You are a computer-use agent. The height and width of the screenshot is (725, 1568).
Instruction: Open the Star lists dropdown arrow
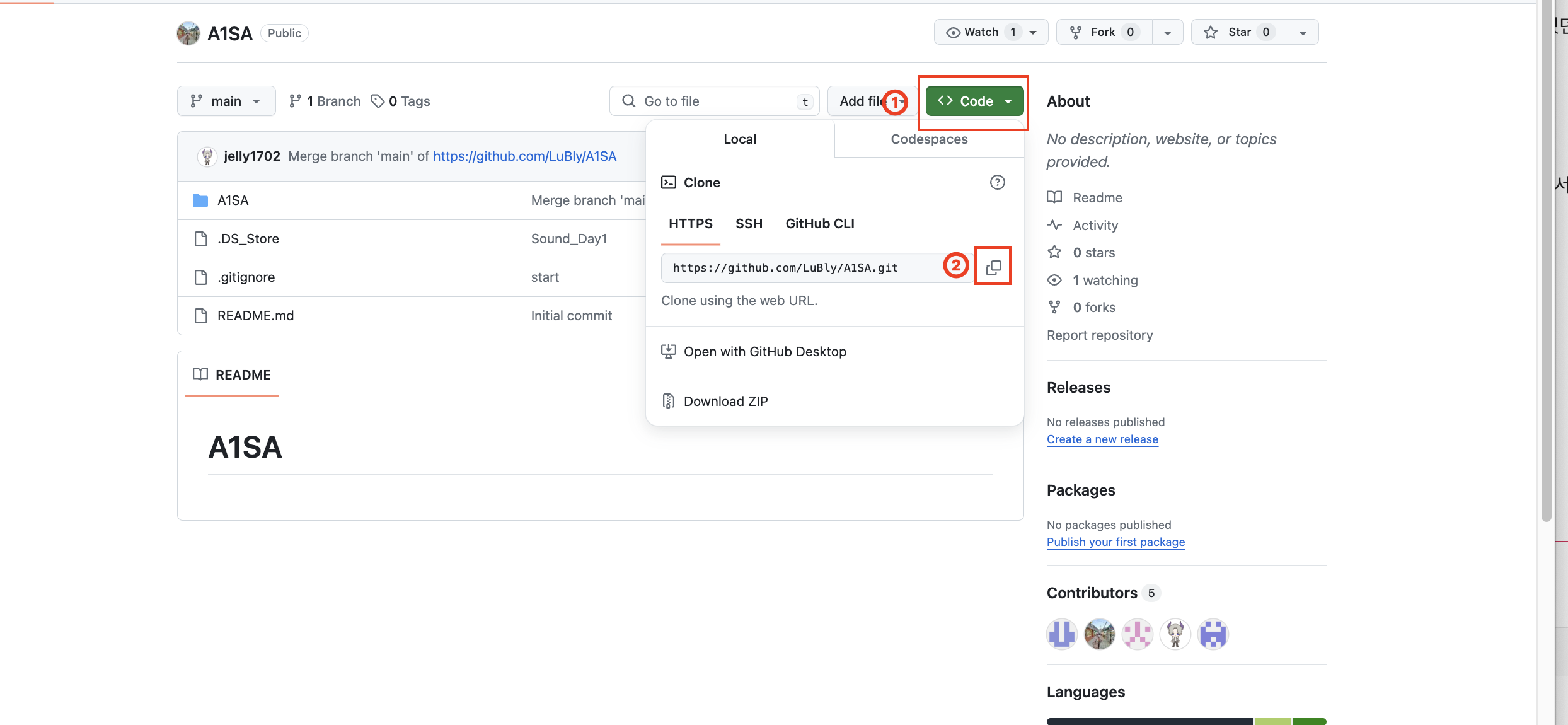pyautogui.click(x=1303, y=32)
